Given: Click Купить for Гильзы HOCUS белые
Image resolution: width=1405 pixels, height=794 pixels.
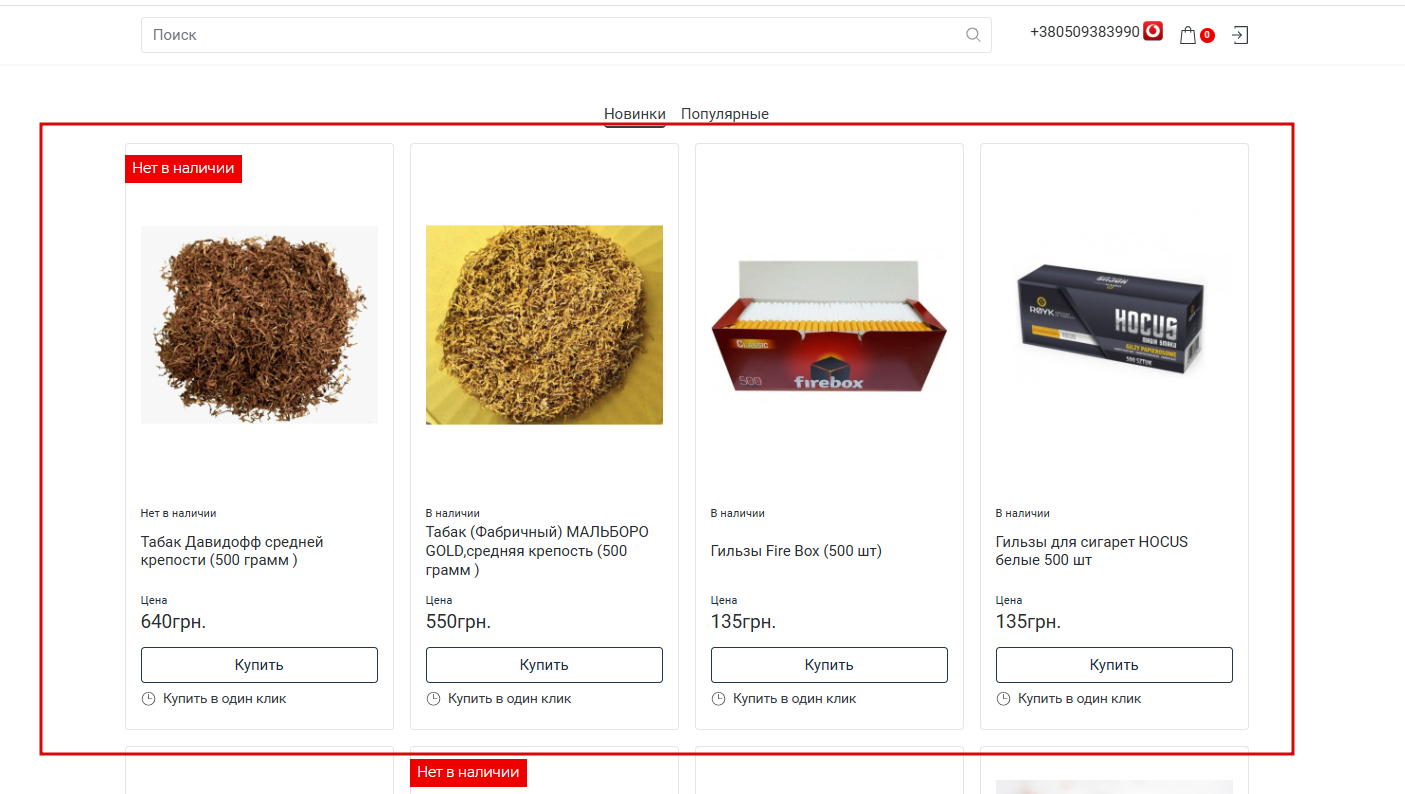Looking at the screenshot, I should click(x=1114, y=665).
